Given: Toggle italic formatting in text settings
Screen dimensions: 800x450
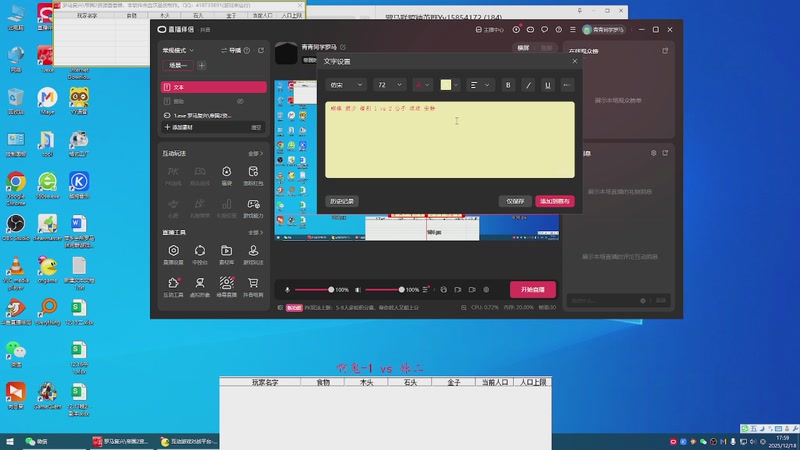Looking at the screenshot, I should click(528, 85).
